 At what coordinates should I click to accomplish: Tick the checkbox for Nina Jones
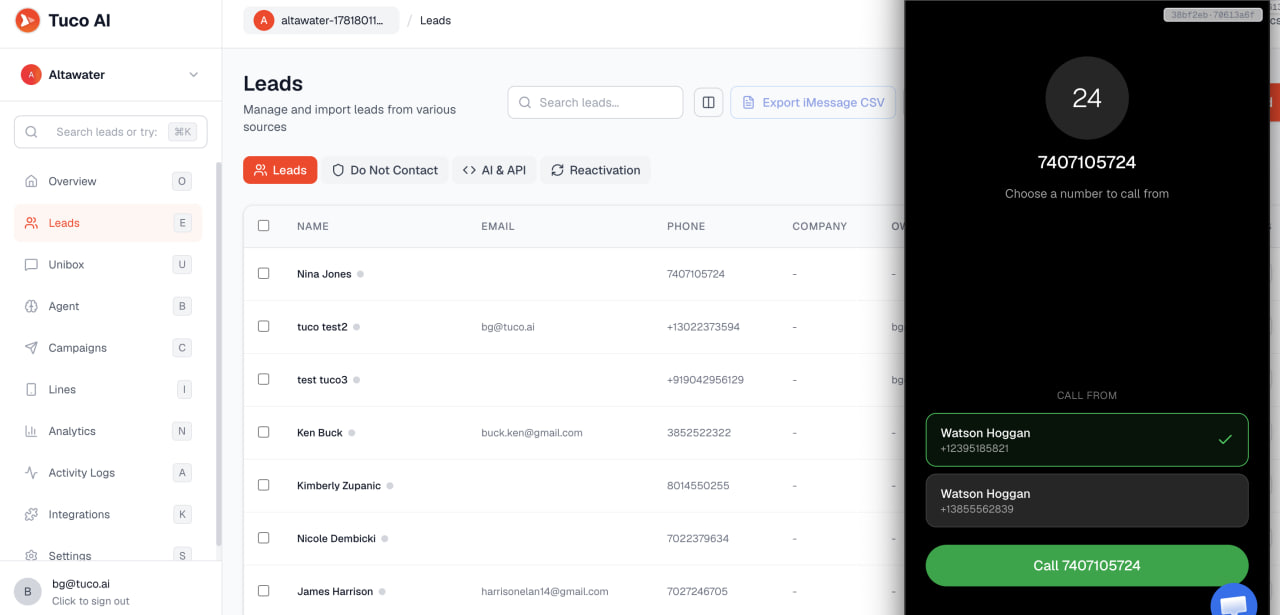point(264,273)
